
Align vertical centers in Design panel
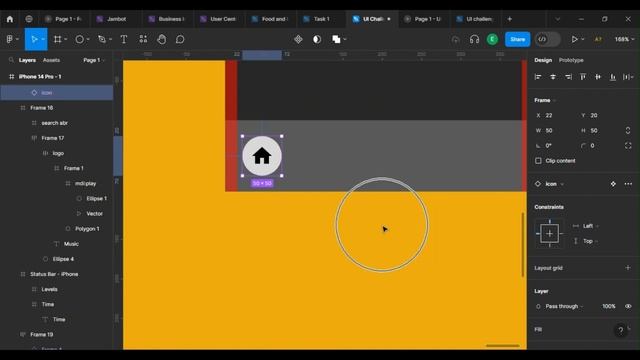point(598,77)
